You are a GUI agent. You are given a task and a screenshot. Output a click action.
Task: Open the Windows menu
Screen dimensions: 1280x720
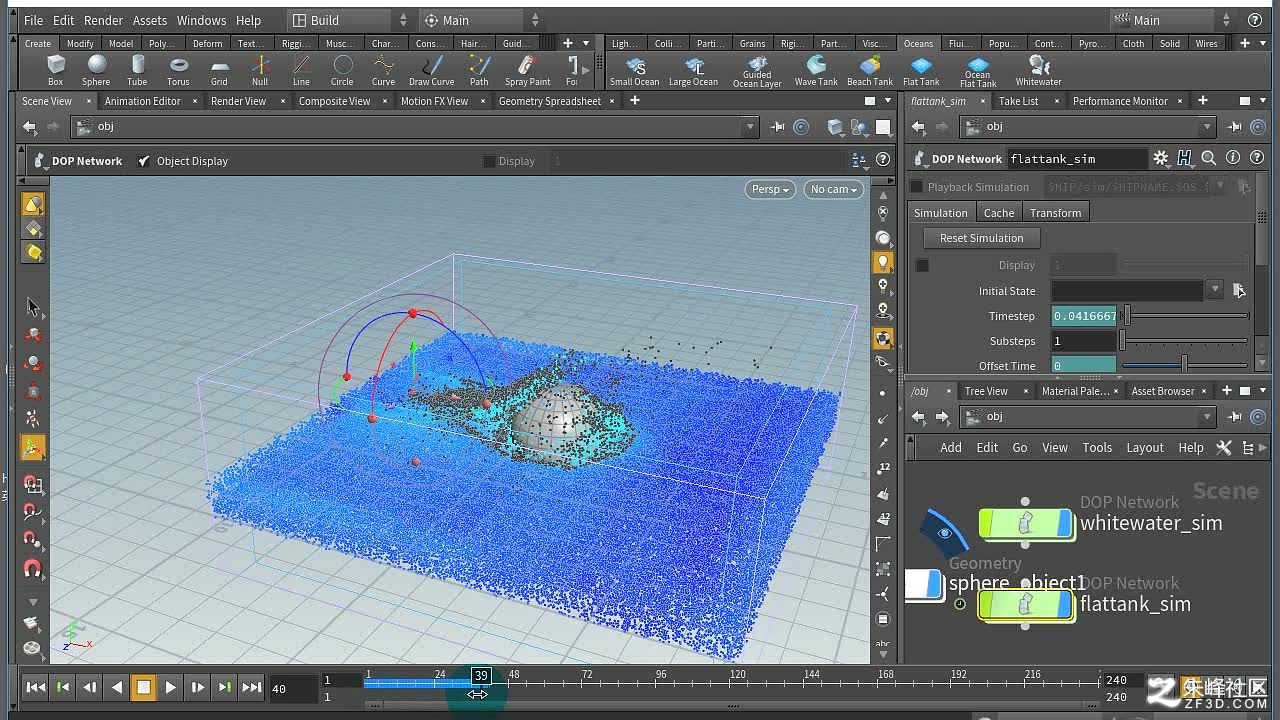pyautogui.click(x=201, y=20)
